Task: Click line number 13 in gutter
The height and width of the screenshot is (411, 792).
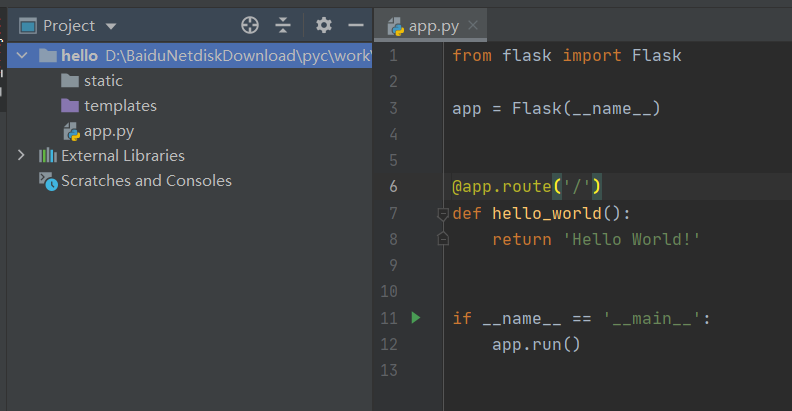Action: tap(389, 370)
